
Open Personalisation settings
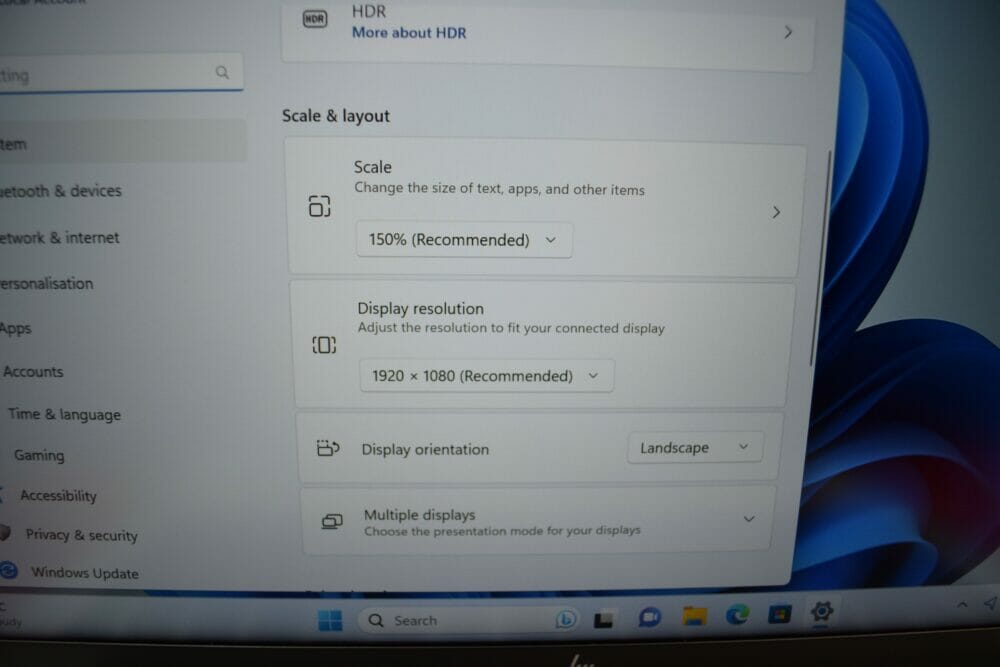click(x=47, y=284)
